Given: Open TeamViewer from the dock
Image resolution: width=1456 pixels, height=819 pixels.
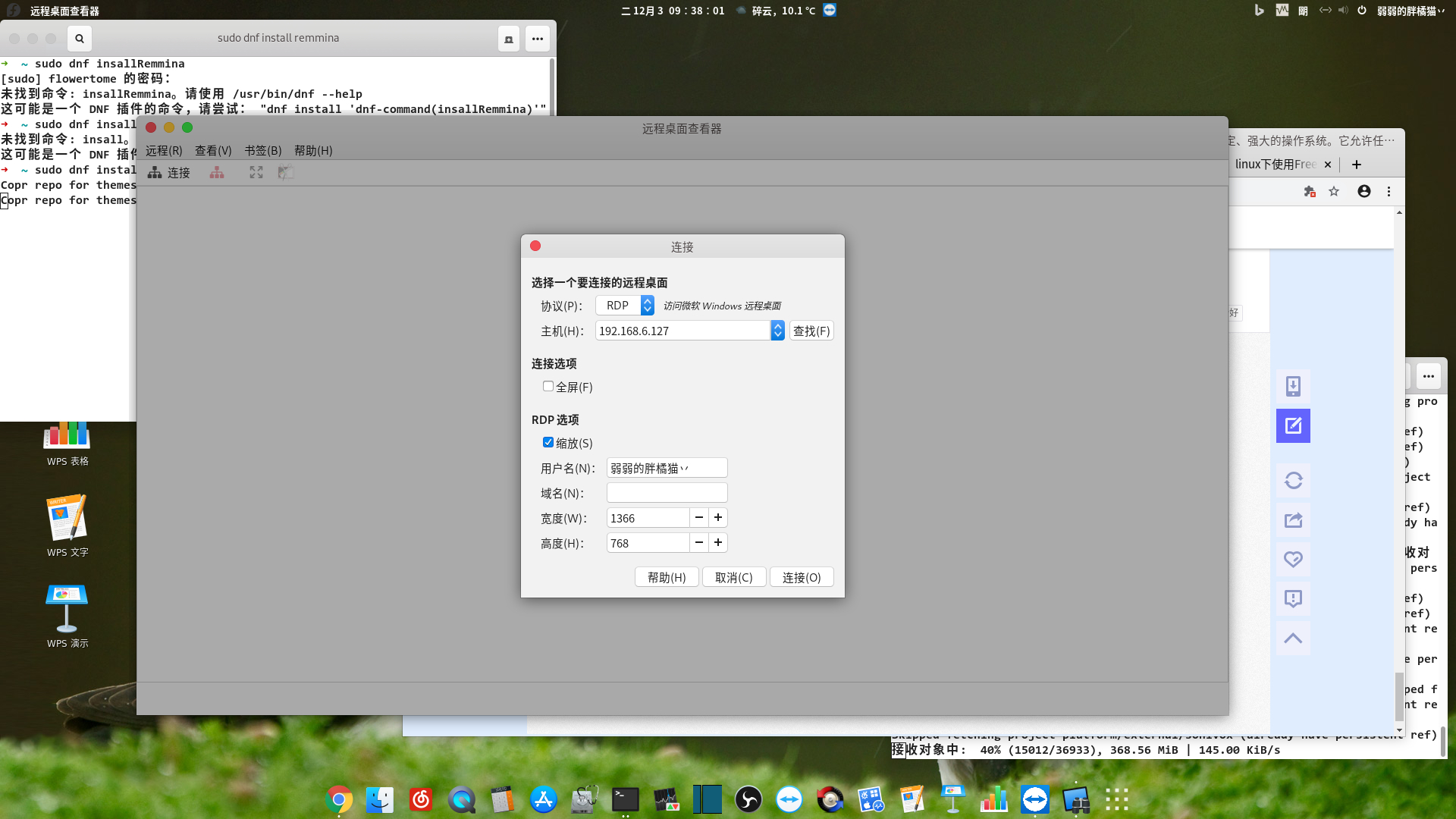Looking at the screenshot, I should click(1035, 799).
